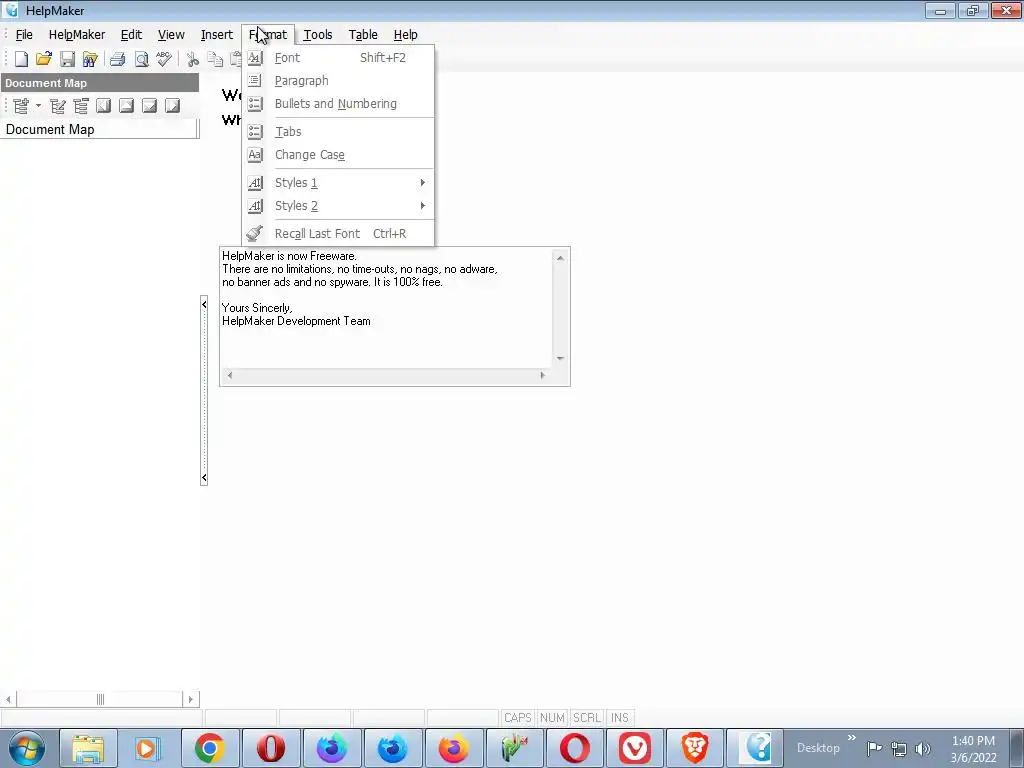Click the INS status bar indicator
Screen dimensions: 1024x768
[620, 718]
